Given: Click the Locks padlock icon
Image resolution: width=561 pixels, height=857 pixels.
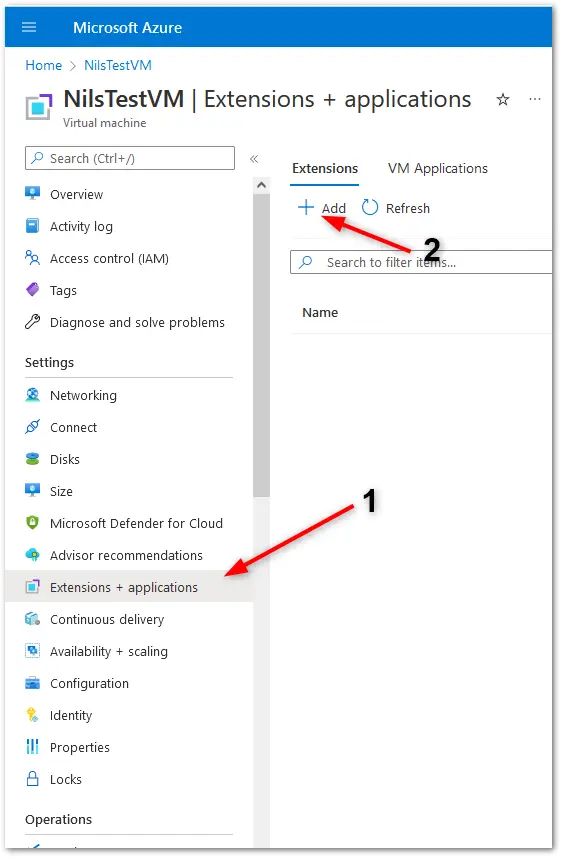Looking at the screenshot, I should point(33,779).
